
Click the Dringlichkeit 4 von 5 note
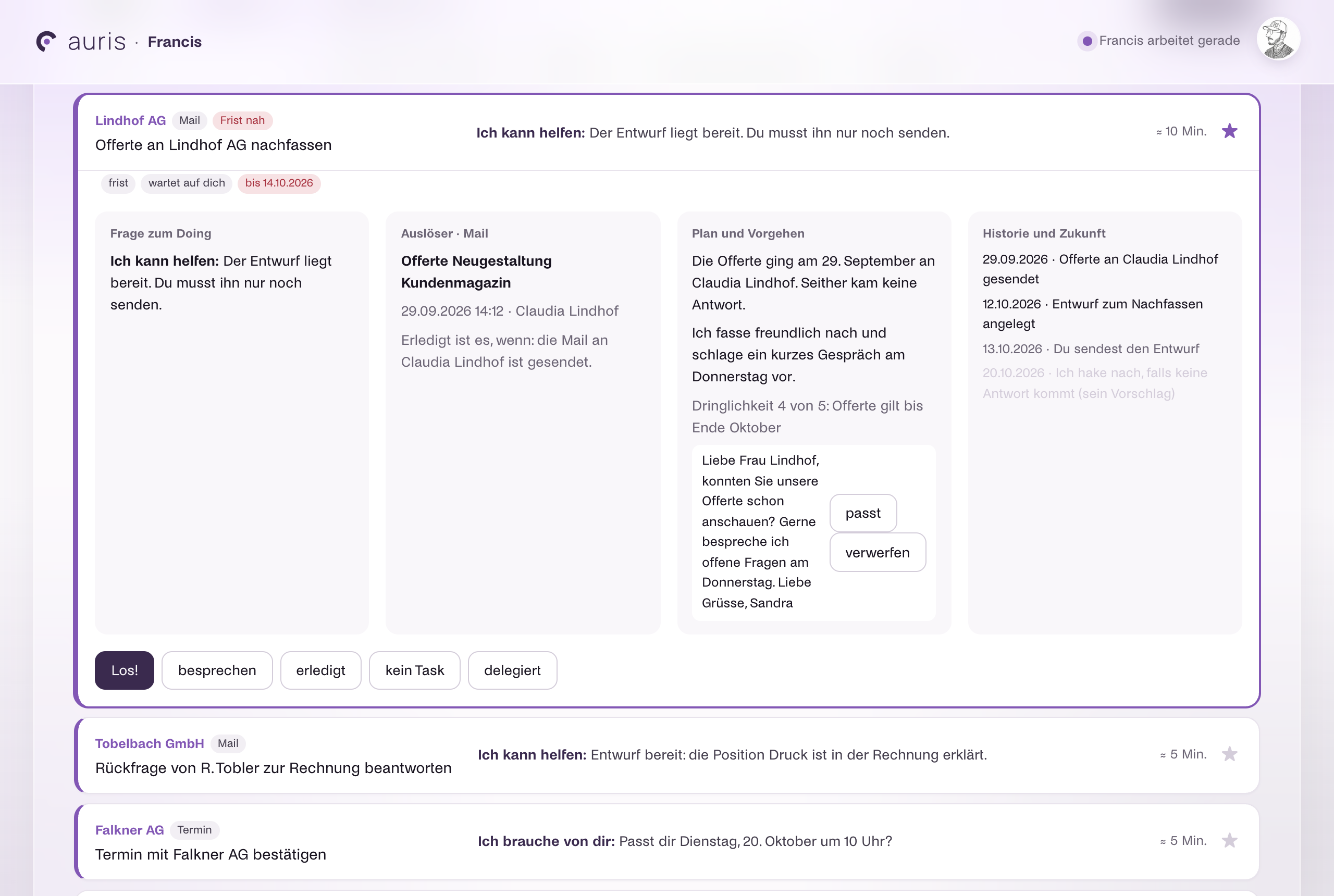pyautogui.click(x=807, y=417)
